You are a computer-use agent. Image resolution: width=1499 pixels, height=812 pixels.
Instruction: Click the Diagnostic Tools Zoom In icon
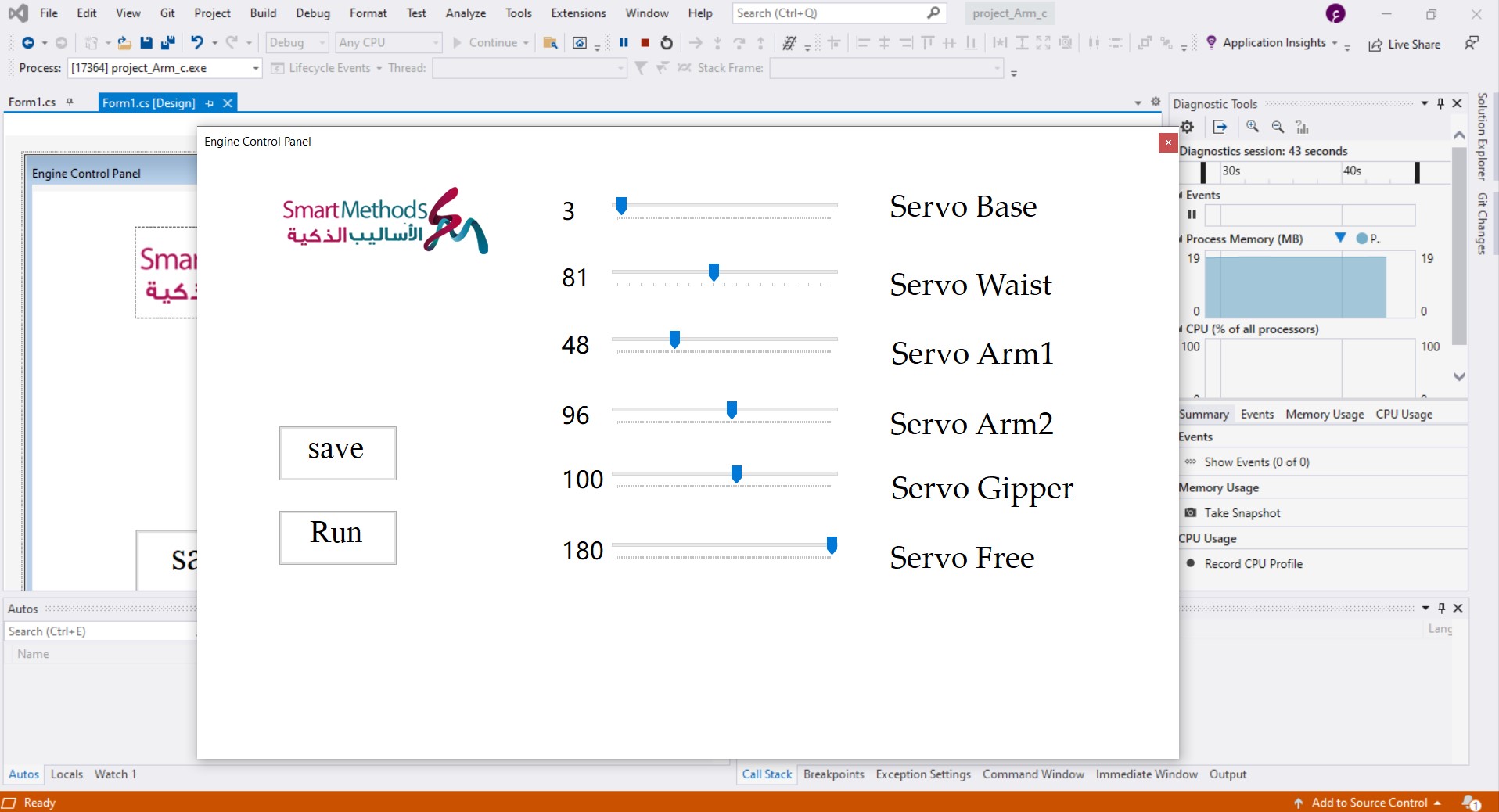pyautogui.click(x=1253, y=127)
